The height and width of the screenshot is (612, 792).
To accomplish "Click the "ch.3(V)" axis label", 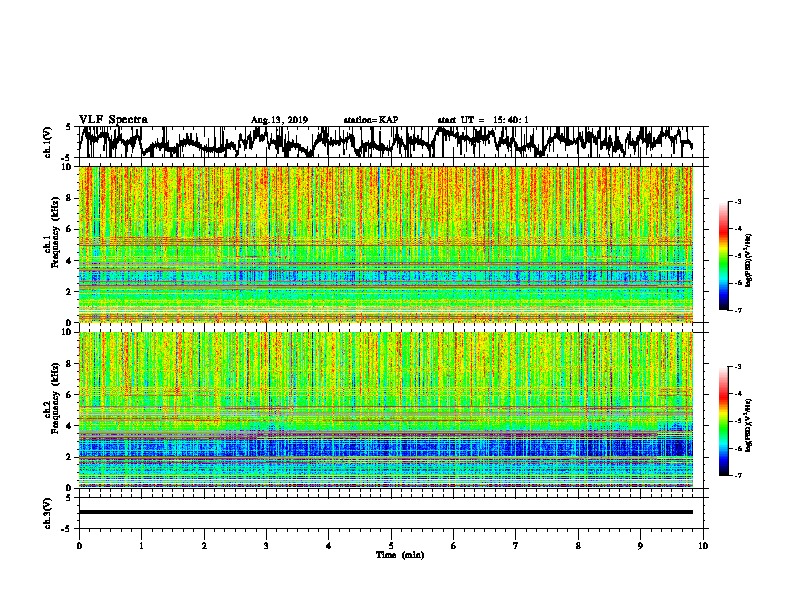I will coord(48,513).
